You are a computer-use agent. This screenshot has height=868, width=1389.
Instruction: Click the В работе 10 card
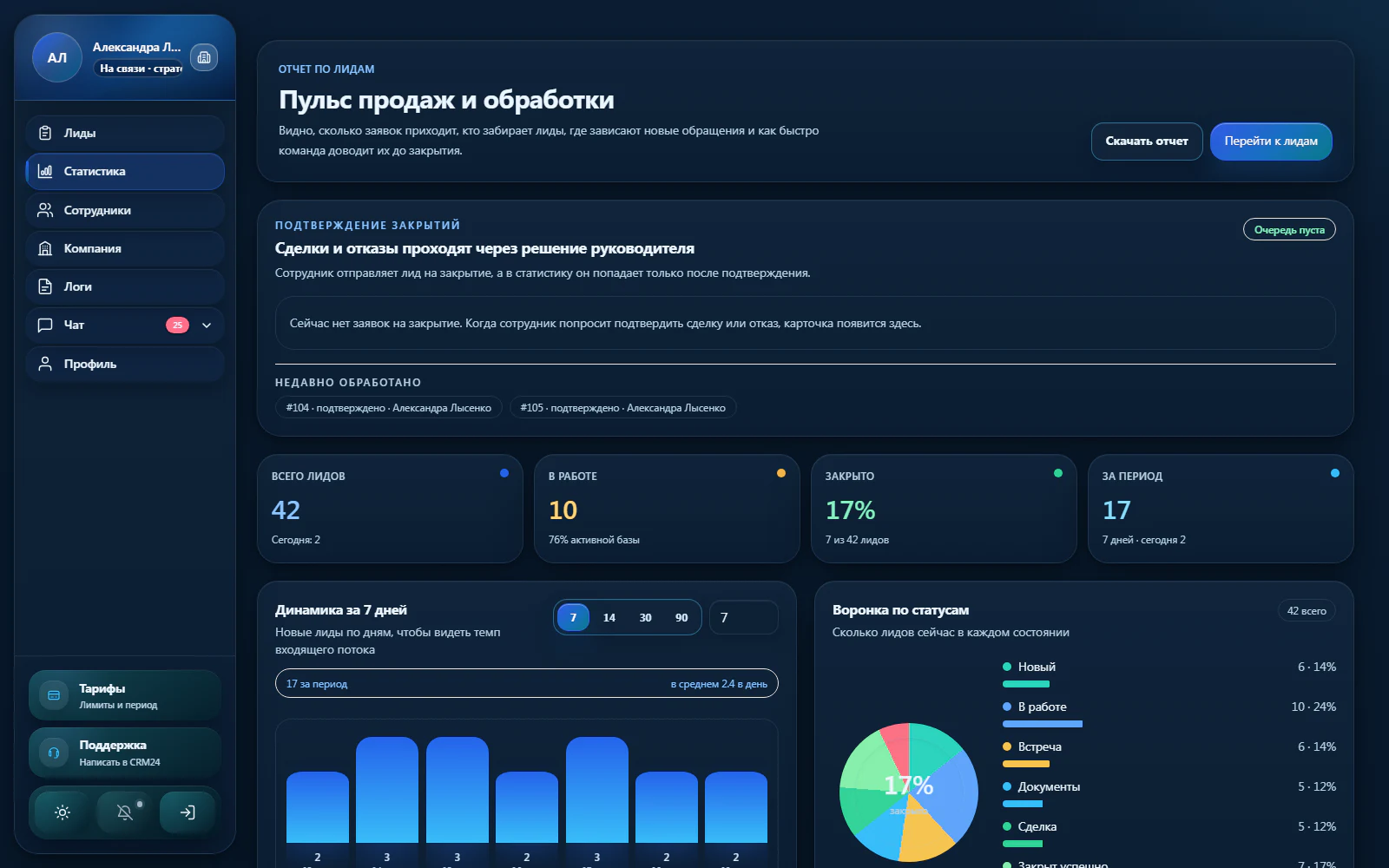(667, 509)
